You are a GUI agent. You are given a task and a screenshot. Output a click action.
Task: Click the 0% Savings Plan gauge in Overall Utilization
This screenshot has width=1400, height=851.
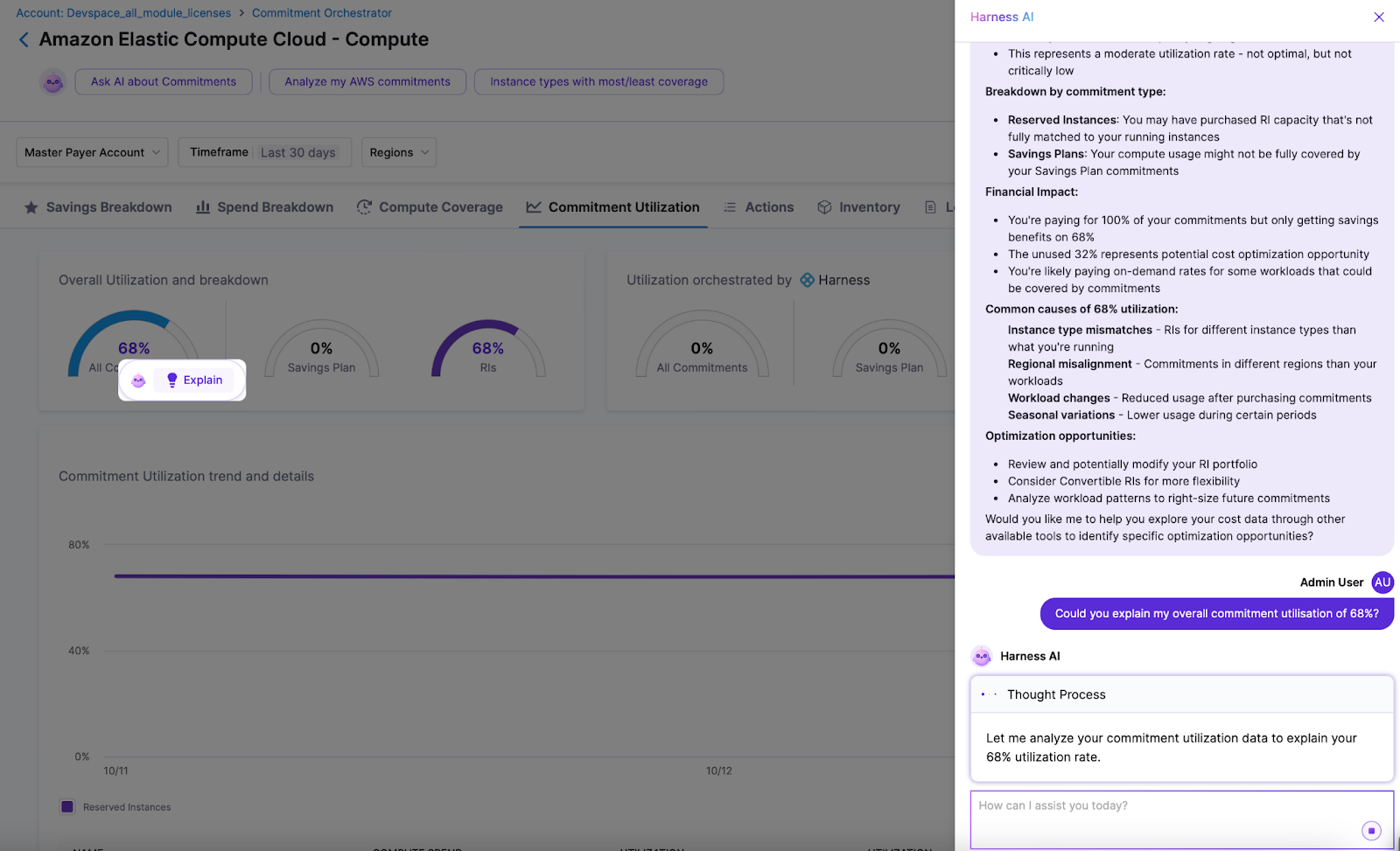[321, 348]
